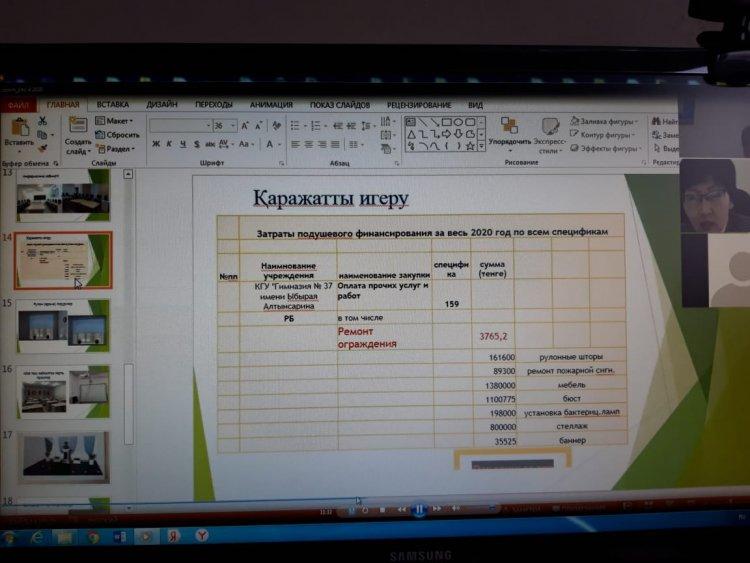Click the Вставить paste icon

[x=20, y=127]
